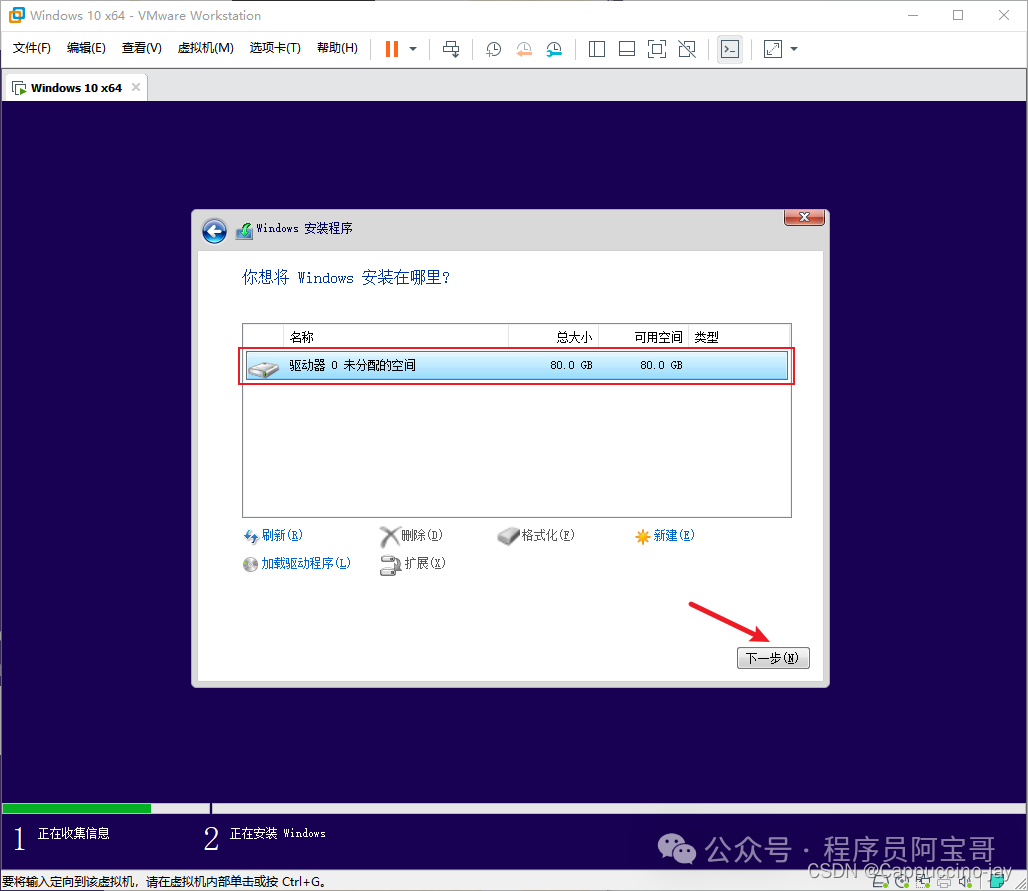Screen dimensions: 1028x891
Task: Click the hard disk status bar icon
Action: click(881, 882)
